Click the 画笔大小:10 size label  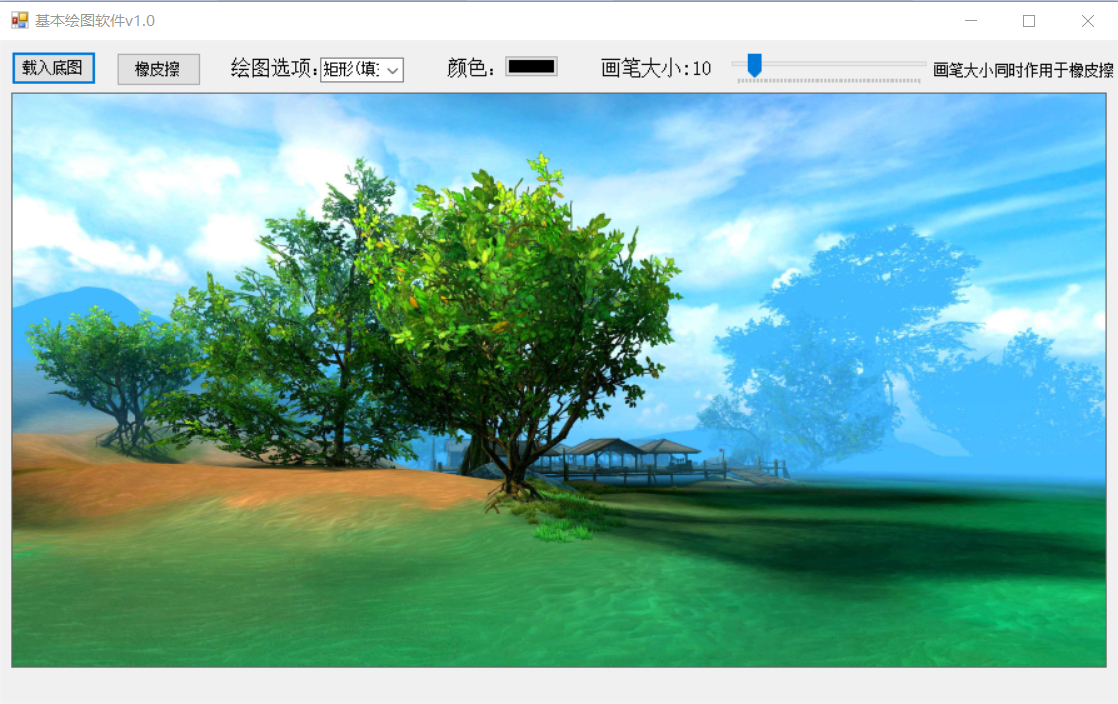click(x=659, y=67)
